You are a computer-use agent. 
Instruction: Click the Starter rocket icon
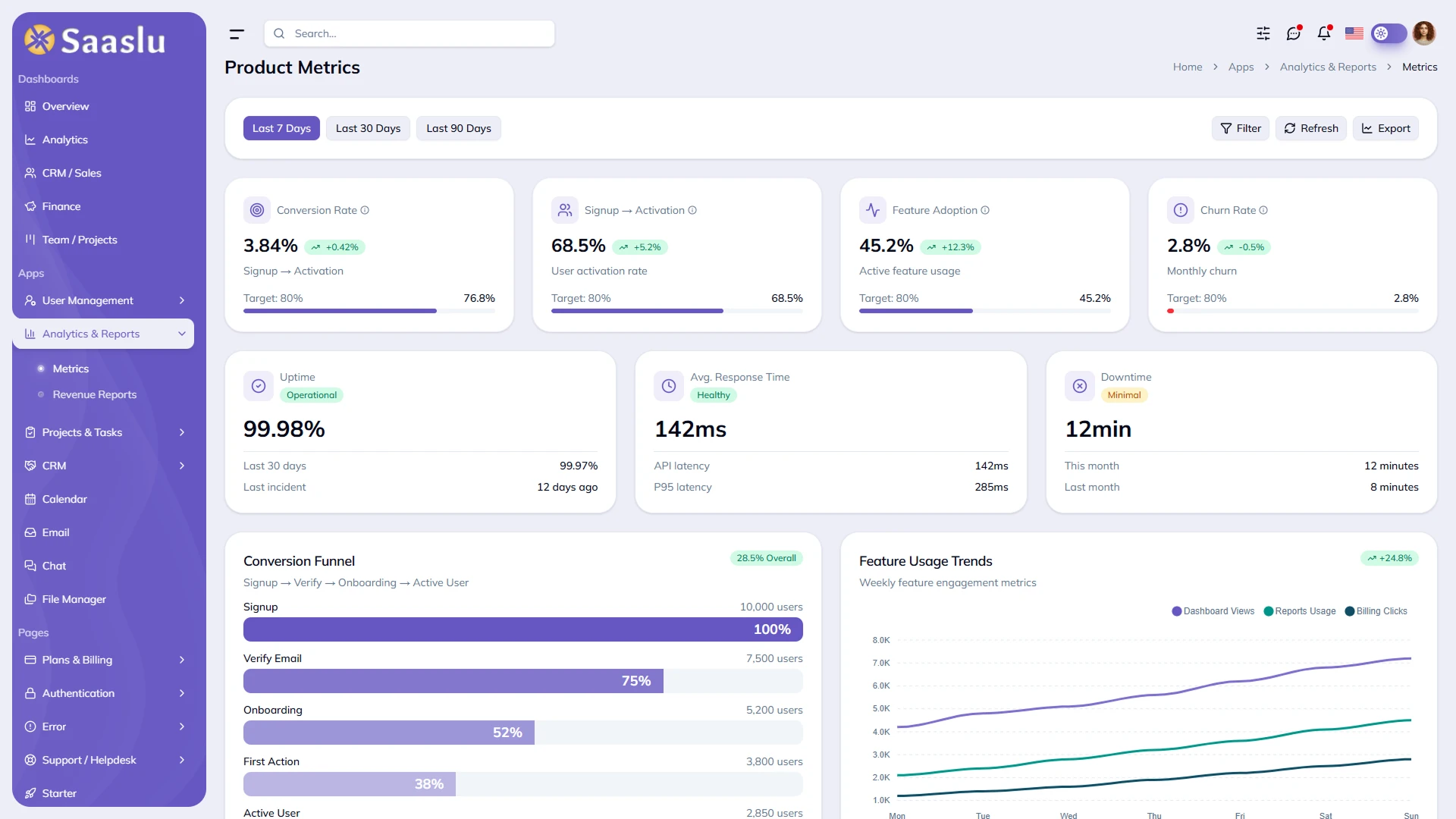[x=30, y=793]
